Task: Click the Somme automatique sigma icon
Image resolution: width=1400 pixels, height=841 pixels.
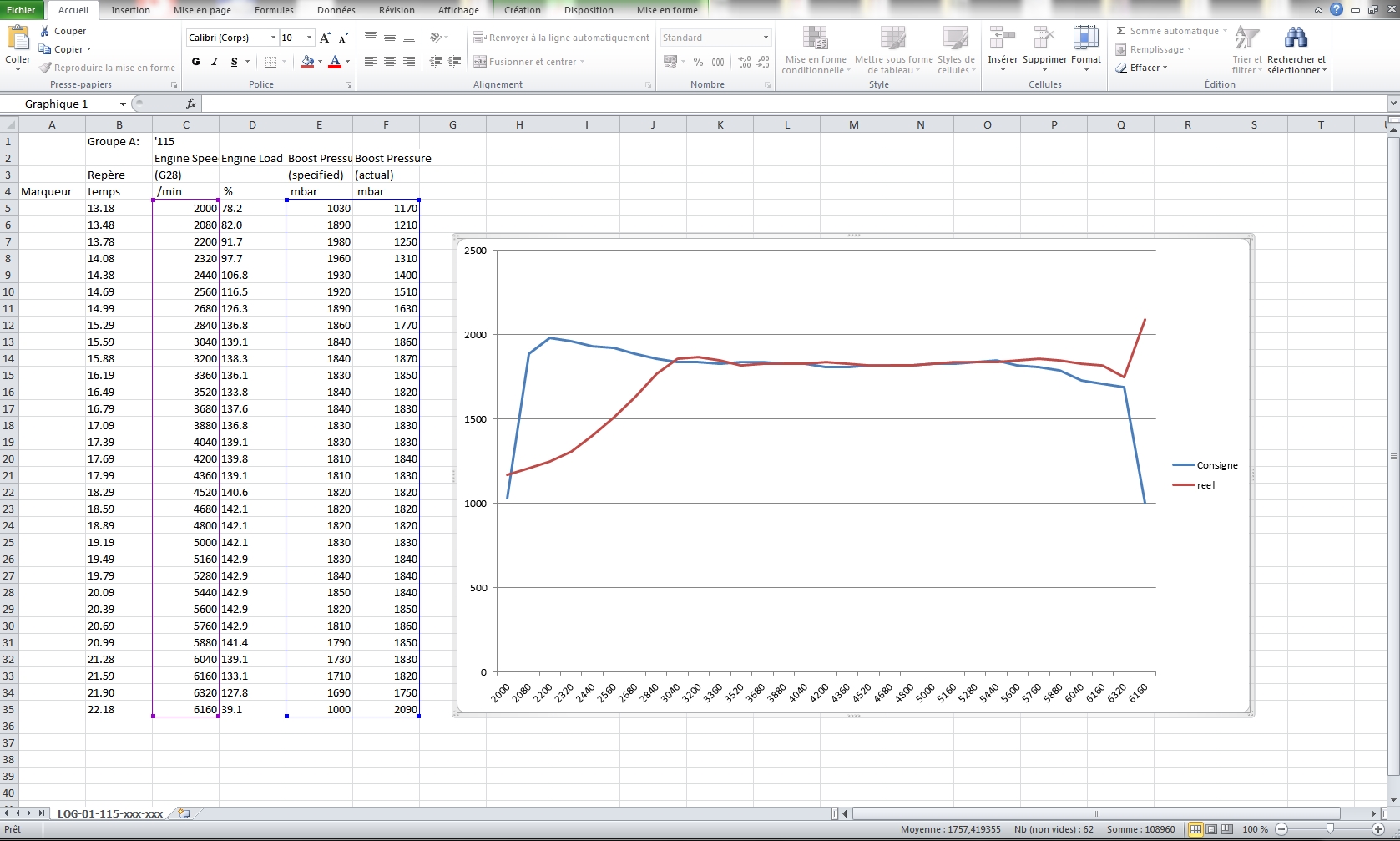Action: click(1121, 31)
